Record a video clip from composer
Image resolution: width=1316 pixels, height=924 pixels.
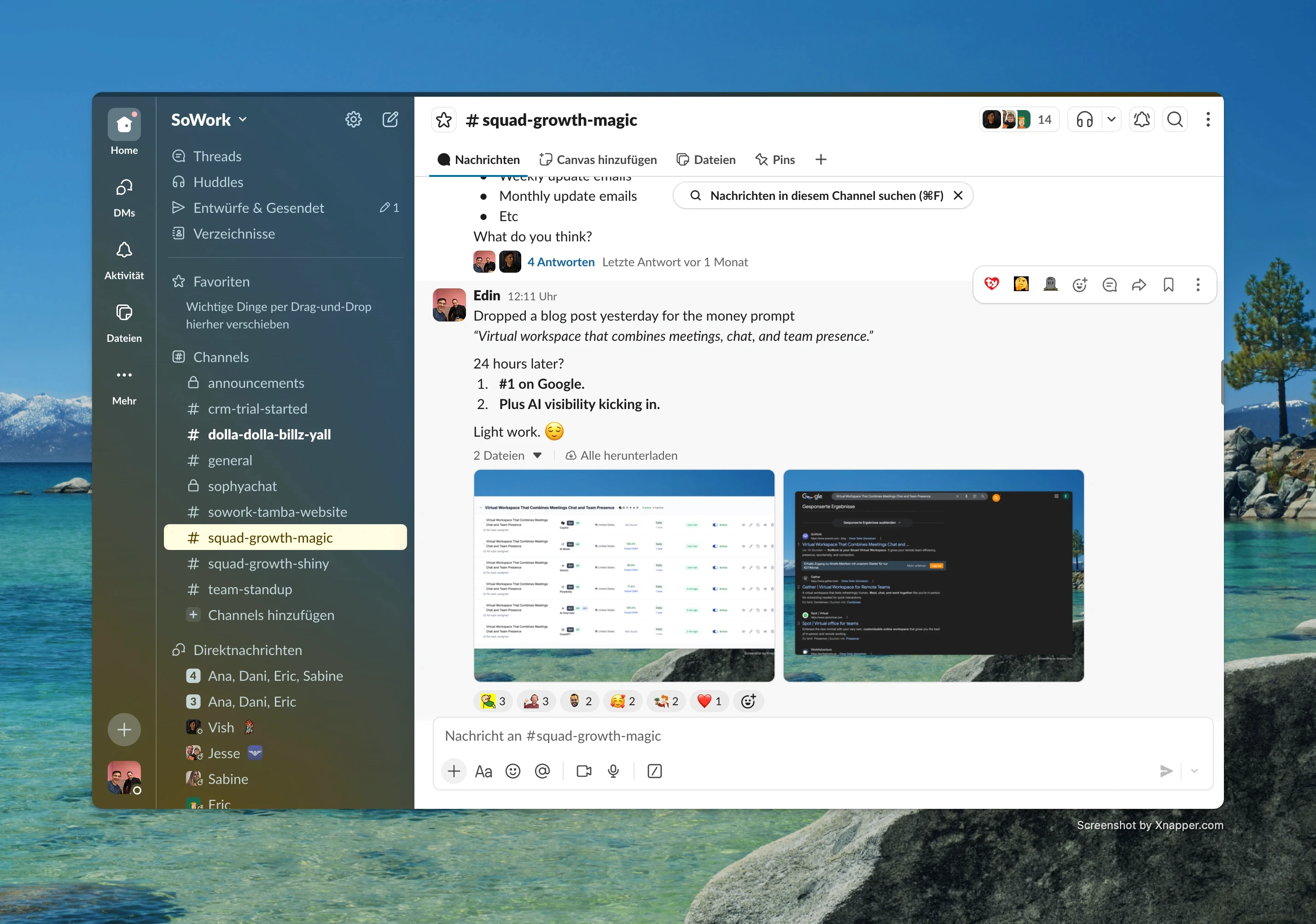tap(584, 771)
